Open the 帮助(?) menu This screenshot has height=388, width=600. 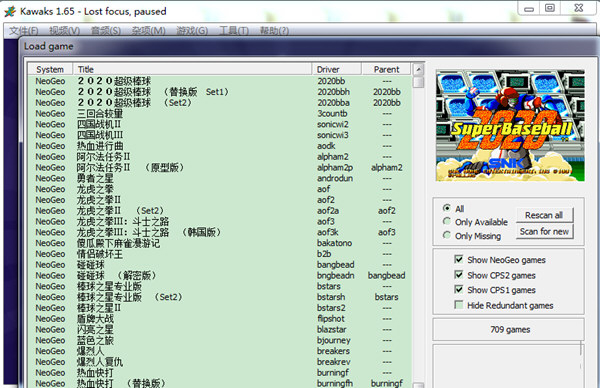tap(274, 31)
